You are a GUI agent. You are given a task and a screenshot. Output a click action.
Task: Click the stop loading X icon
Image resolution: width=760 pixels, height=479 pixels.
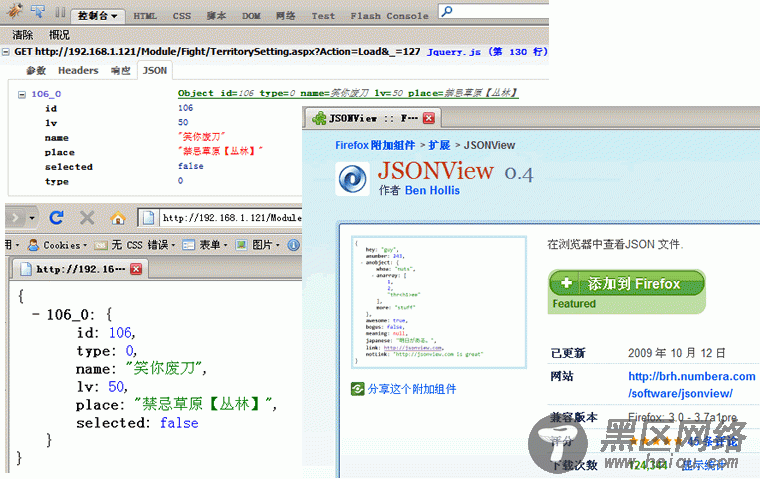(x=87, y=218)
